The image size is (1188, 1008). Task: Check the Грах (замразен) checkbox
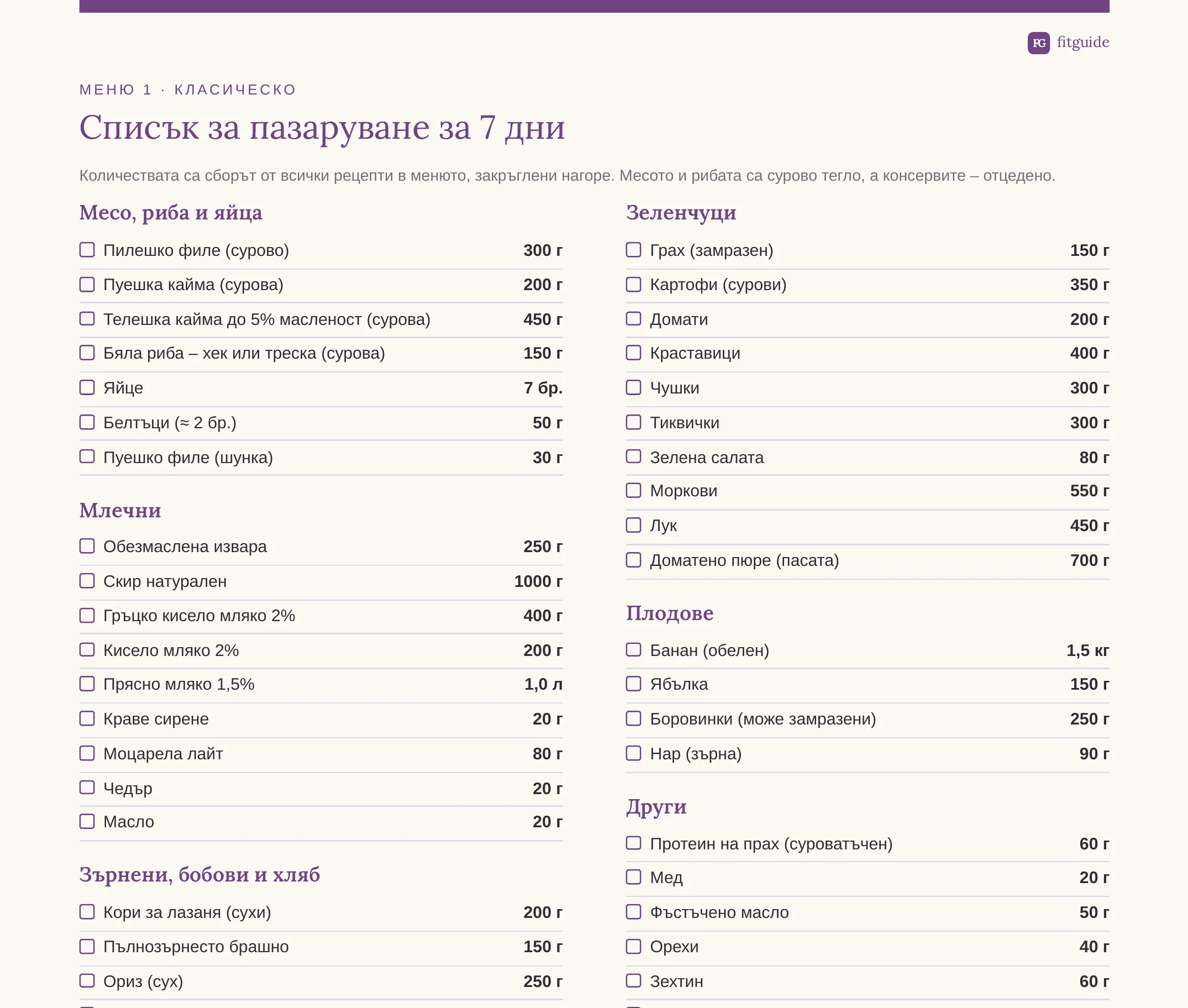click(x=634, y=250)
